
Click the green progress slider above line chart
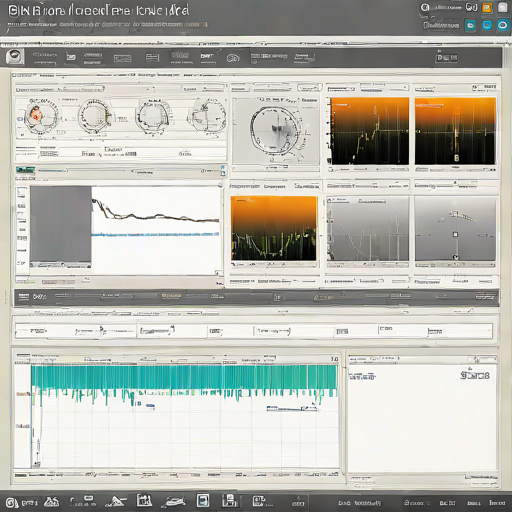pyautogui.click(x=25, y=170)
